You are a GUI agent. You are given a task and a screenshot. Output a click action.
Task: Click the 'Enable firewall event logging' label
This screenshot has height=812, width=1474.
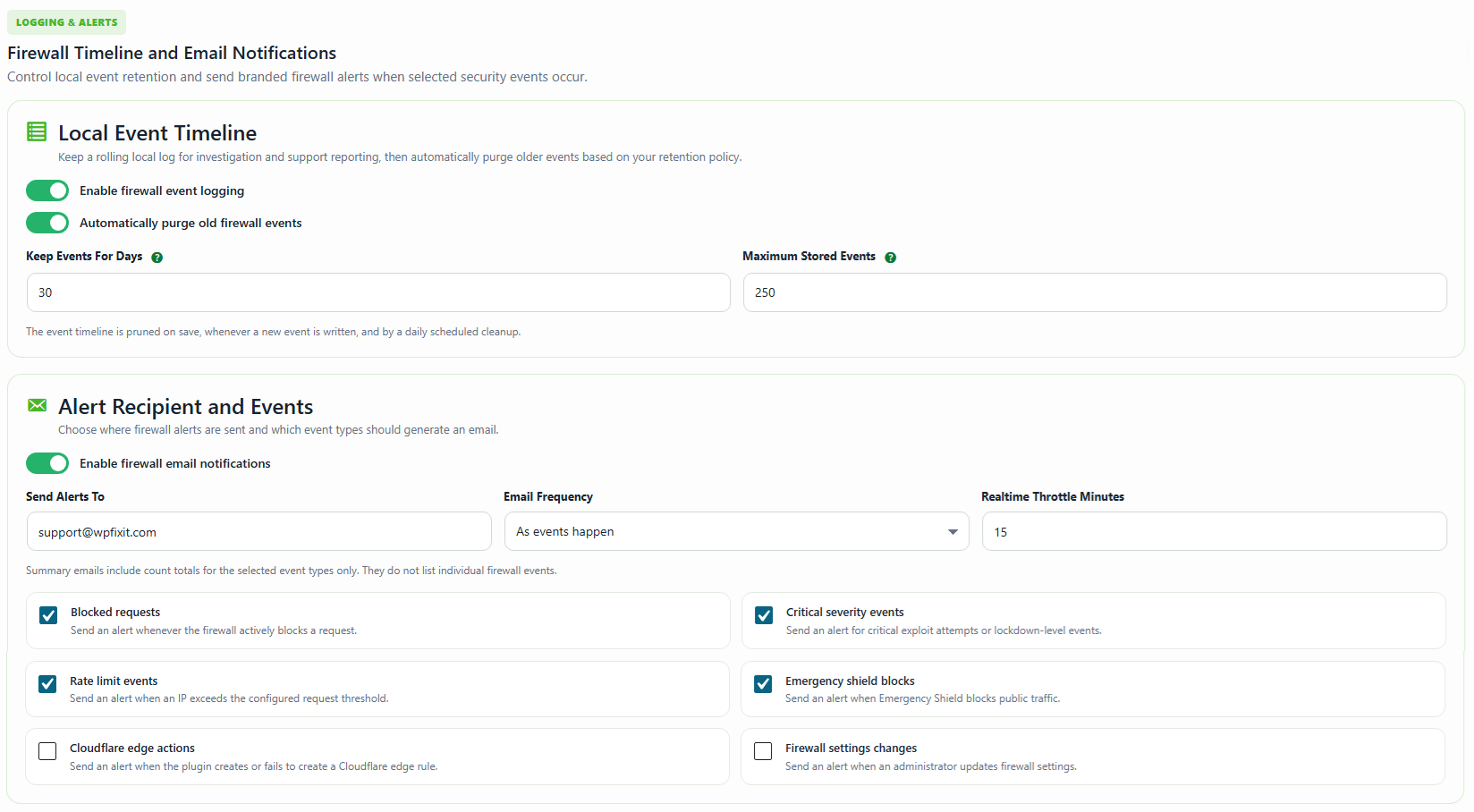click(162, 190)
